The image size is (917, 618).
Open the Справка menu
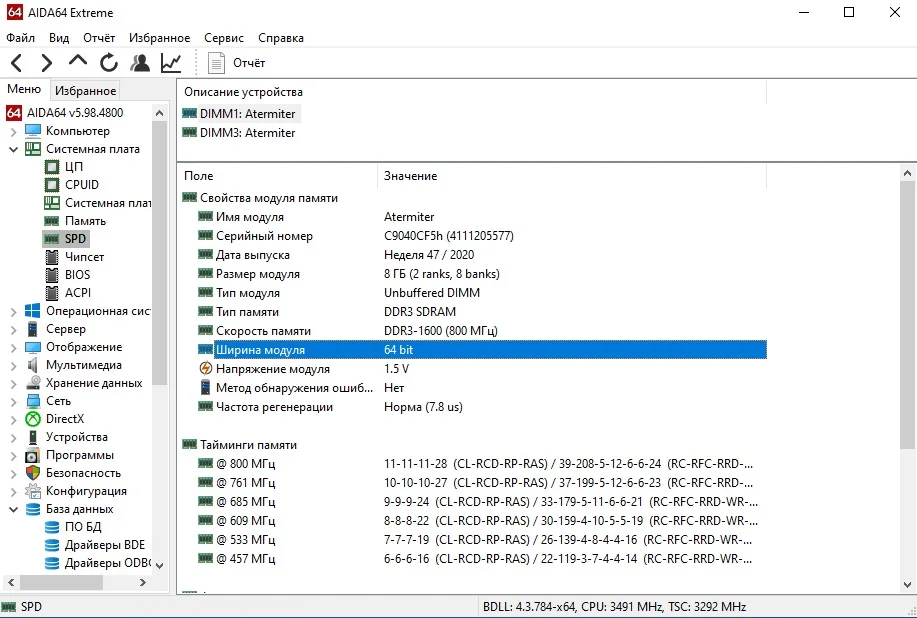coord(281,38)
